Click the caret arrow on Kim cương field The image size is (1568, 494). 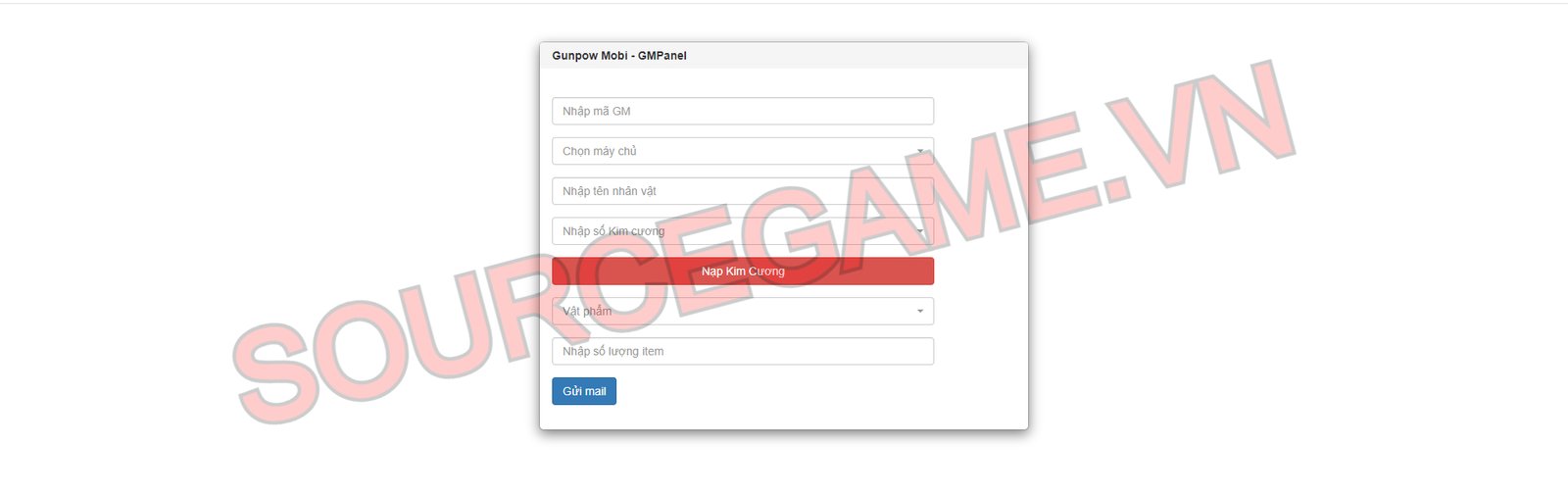point(919,231)
